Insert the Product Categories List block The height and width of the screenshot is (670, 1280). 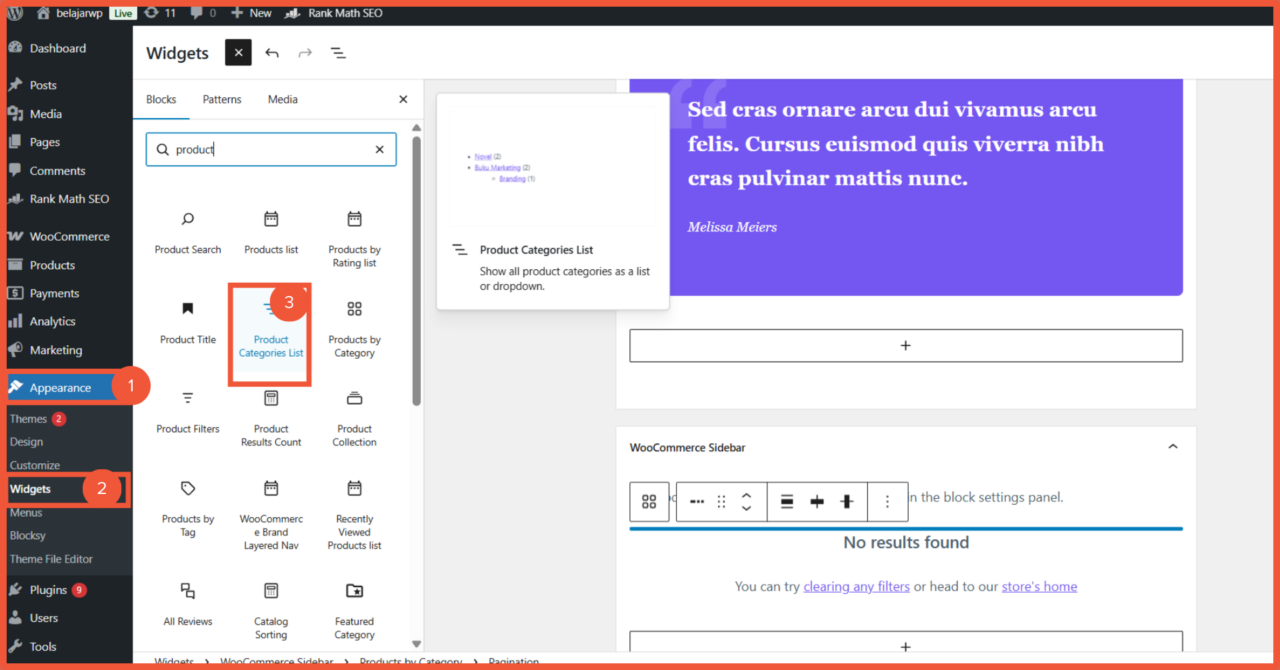pyautogui.click(x=270, y=335)
